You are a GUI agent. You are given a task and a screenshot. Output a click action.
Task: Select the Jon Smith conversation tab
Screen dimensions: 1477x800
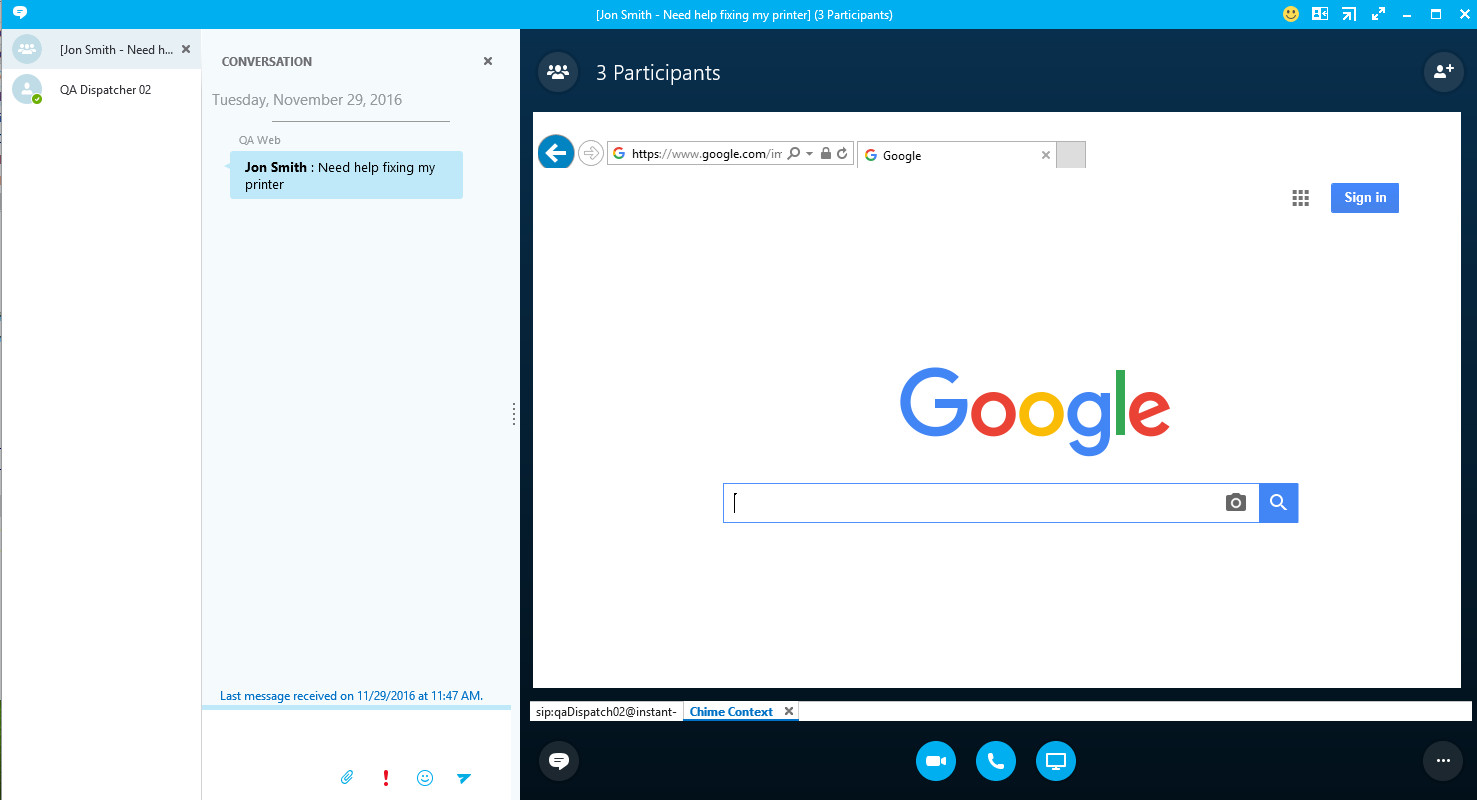[x=100, y=49]
